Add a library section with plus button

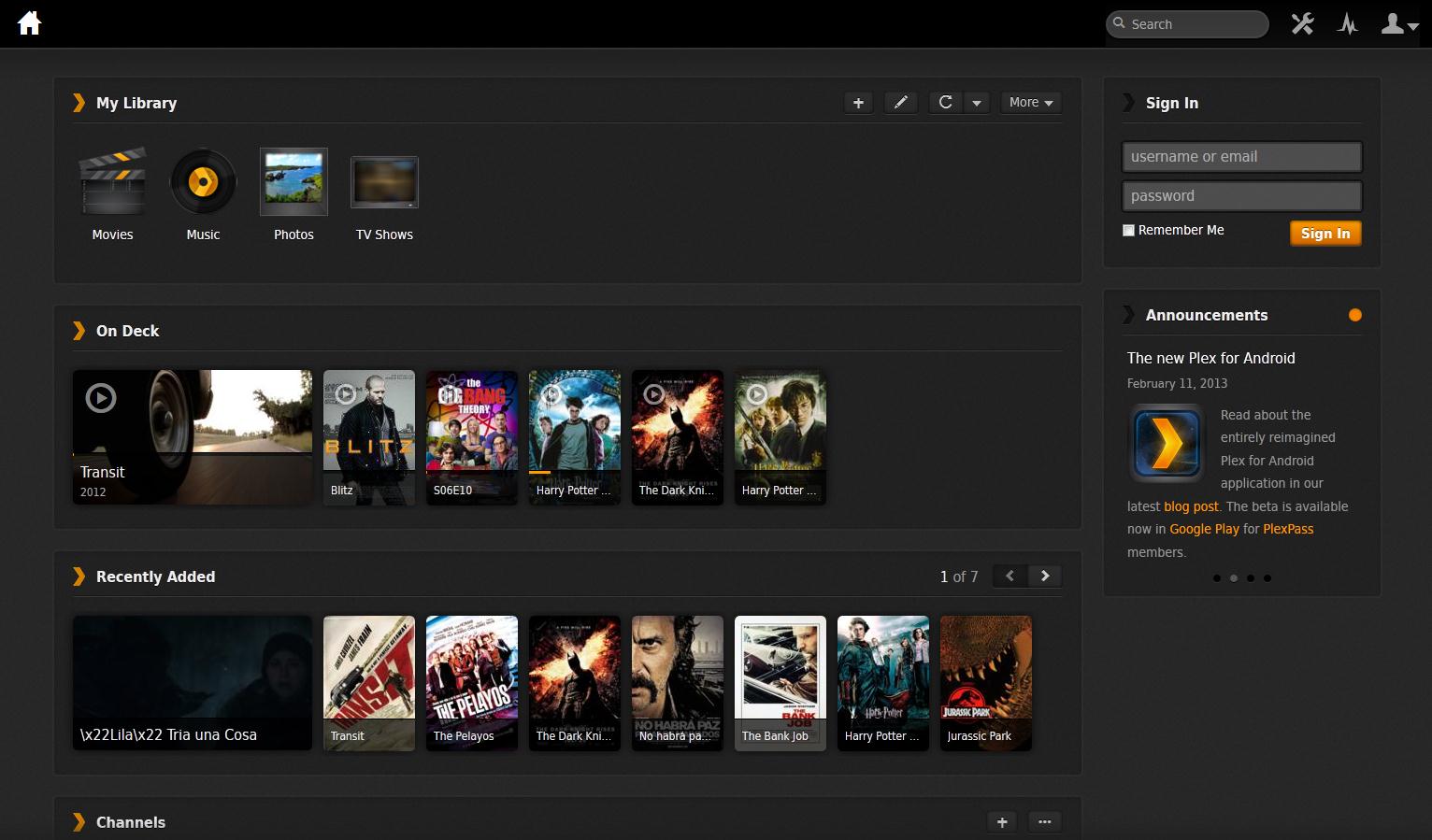858,103
